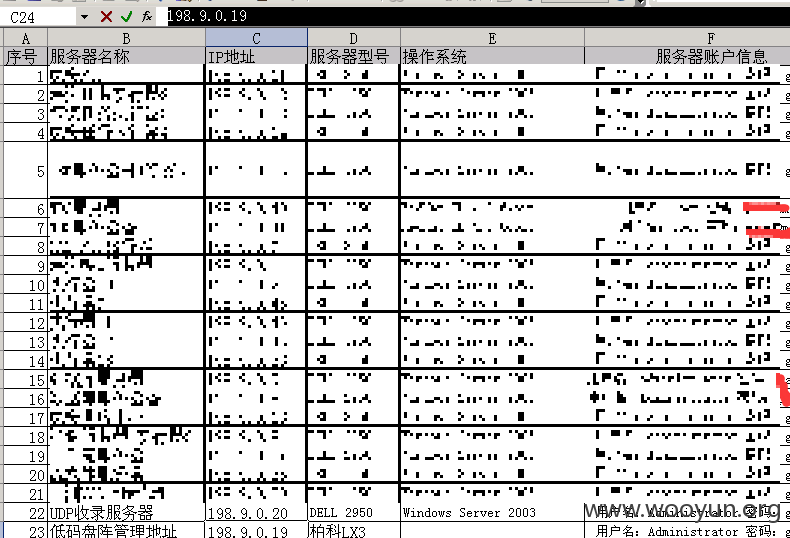Image resolution: width=790 pixels, height=538 pixels.
Task: Select the sequence number 12 cell
Action: click(x=26, y=322)
